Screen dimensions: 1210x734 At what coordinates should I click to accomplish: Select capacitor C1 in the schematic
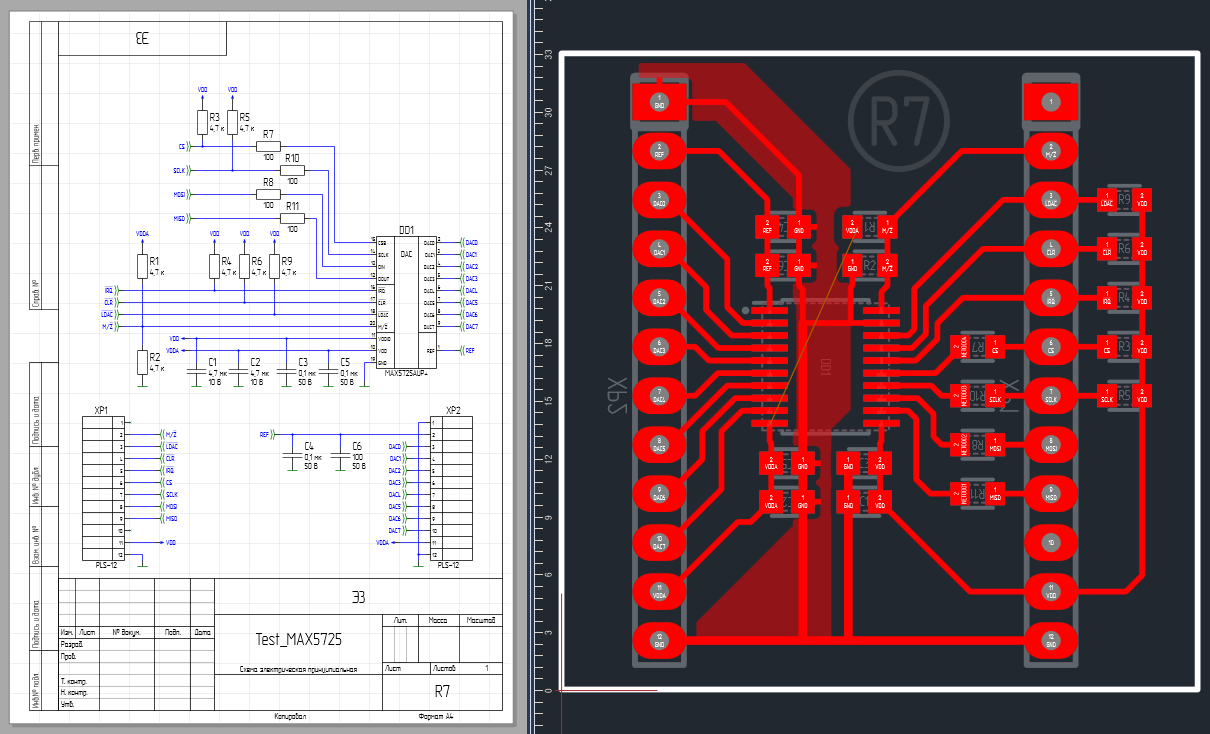click(193, 372)
